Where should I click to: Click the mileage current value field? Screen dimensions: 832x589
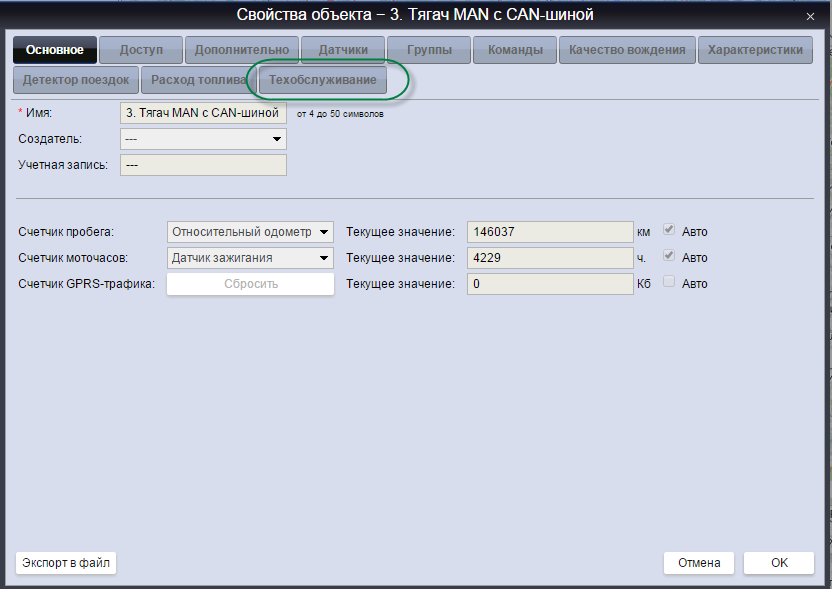click(550, 232)
